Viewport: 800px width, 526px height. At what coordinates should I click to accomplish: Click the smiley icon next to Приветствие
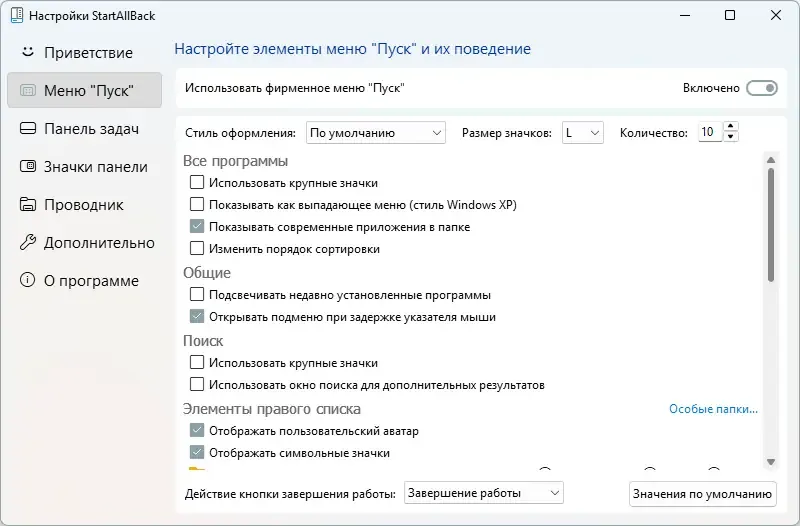27,52
